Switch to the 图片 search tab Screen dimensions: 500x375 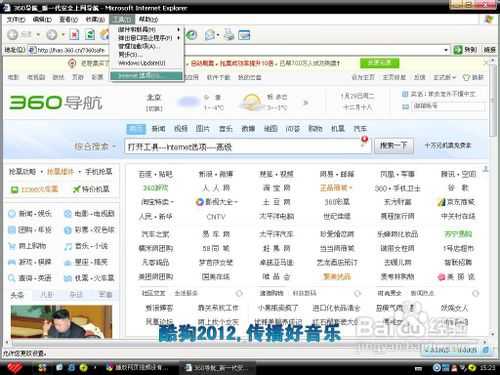[x=203, y=129]
